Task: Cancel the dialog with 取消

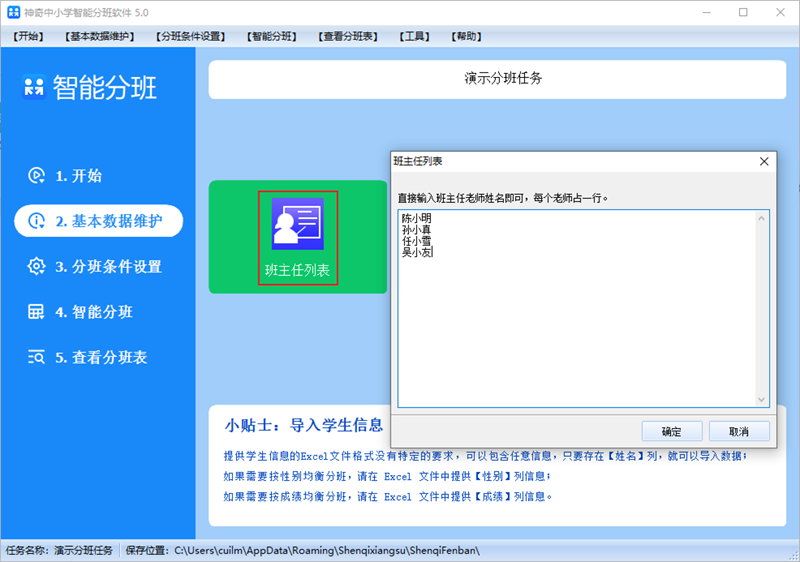Action: click(739, 431)
